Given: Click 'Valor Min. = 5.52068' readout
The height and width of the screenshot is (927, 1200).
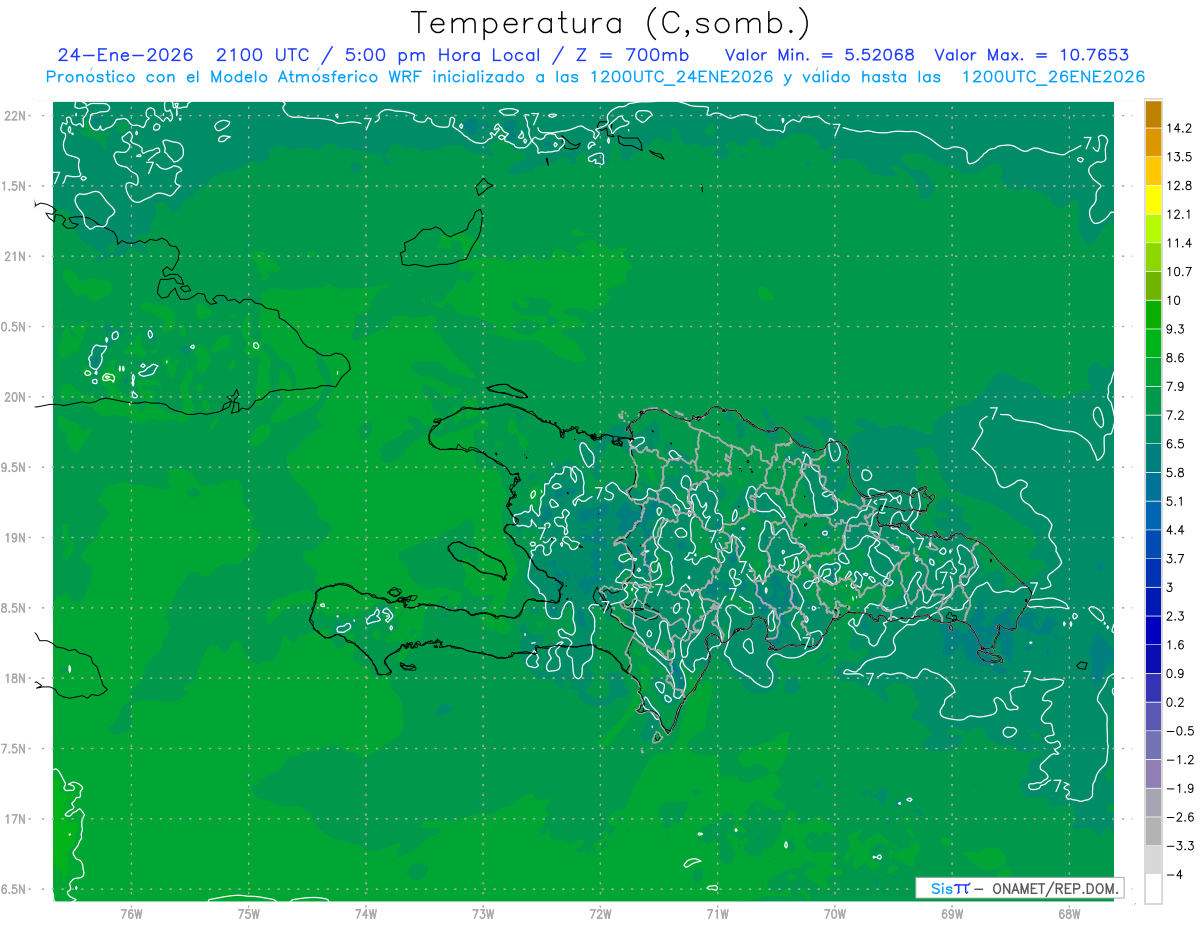Looking at the screenshot, I should (x=819, y=56).
